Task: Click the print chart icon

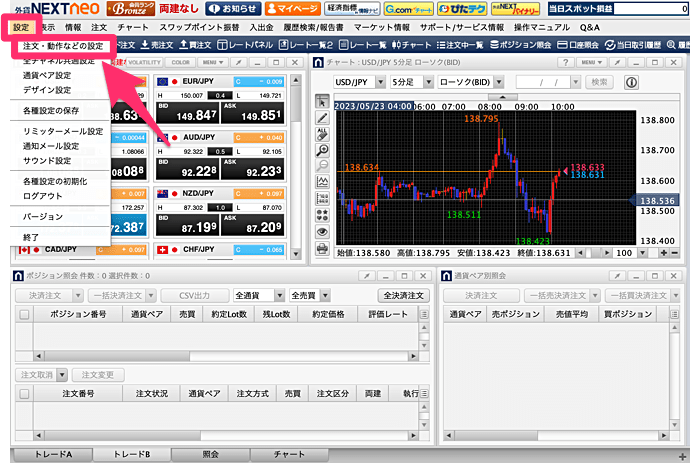Action: (x=322, y=248)
